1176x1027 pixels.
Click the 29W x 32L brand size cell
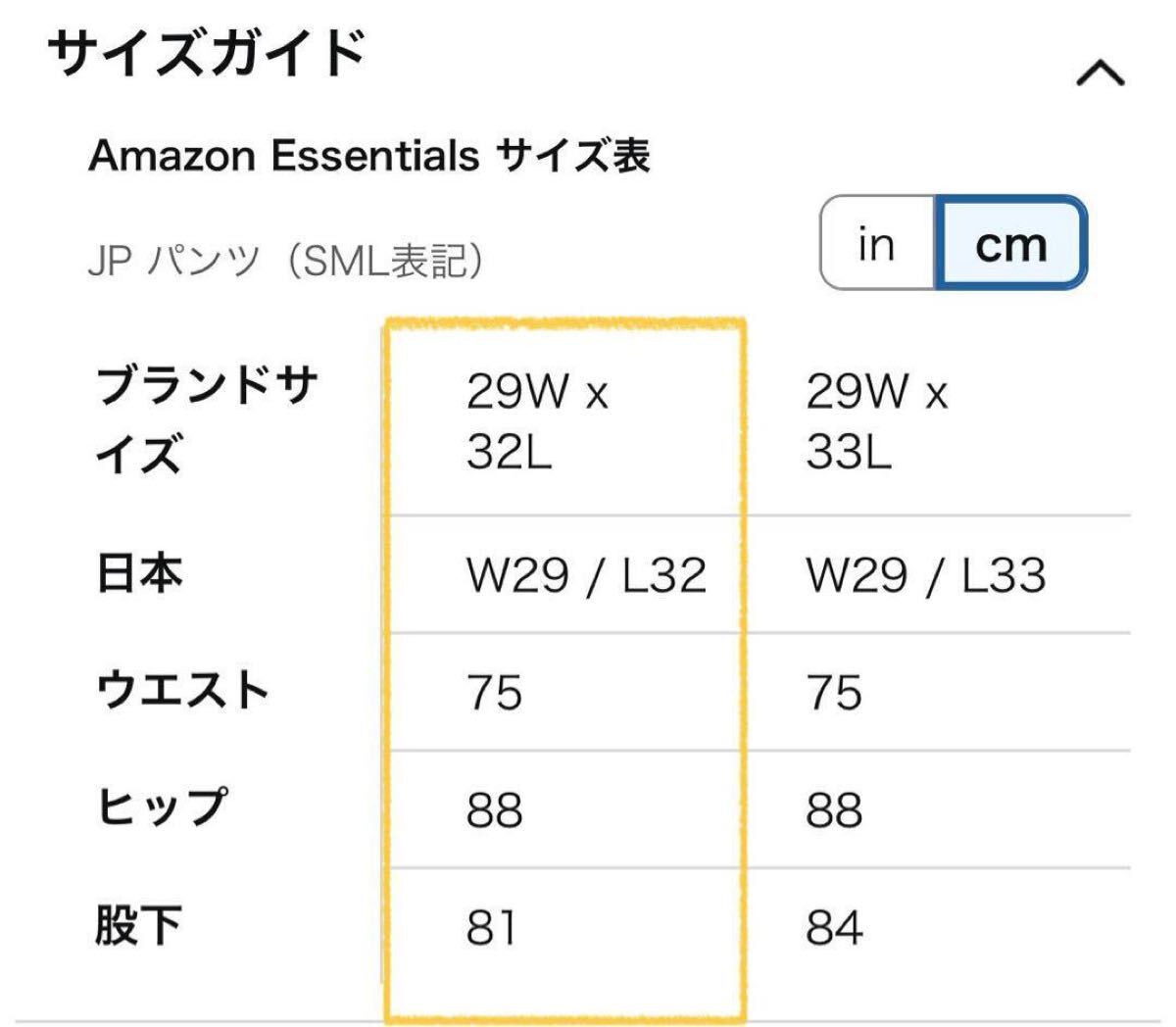[x=537, y=422]
